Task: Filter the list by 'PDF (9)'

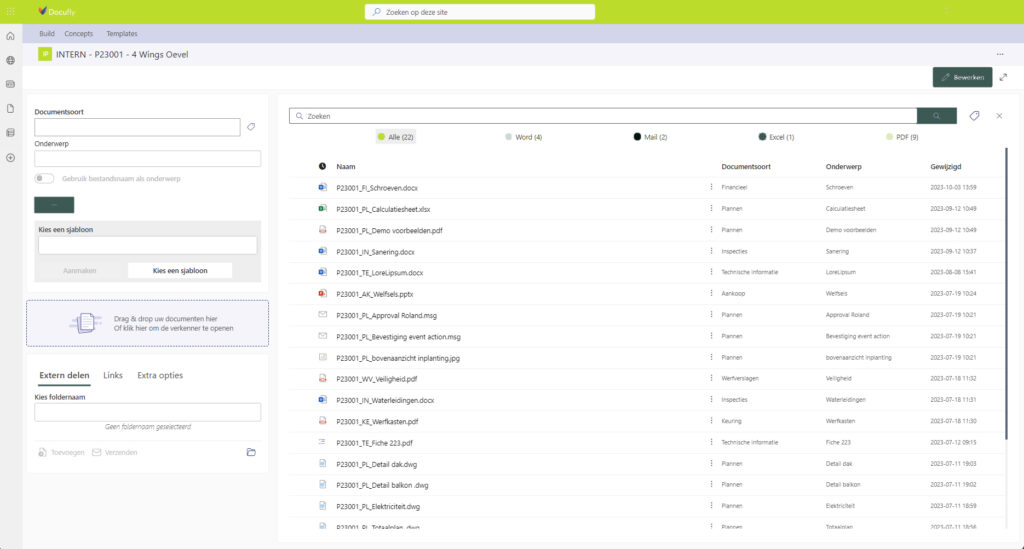Action: click(x=902, y=137)
